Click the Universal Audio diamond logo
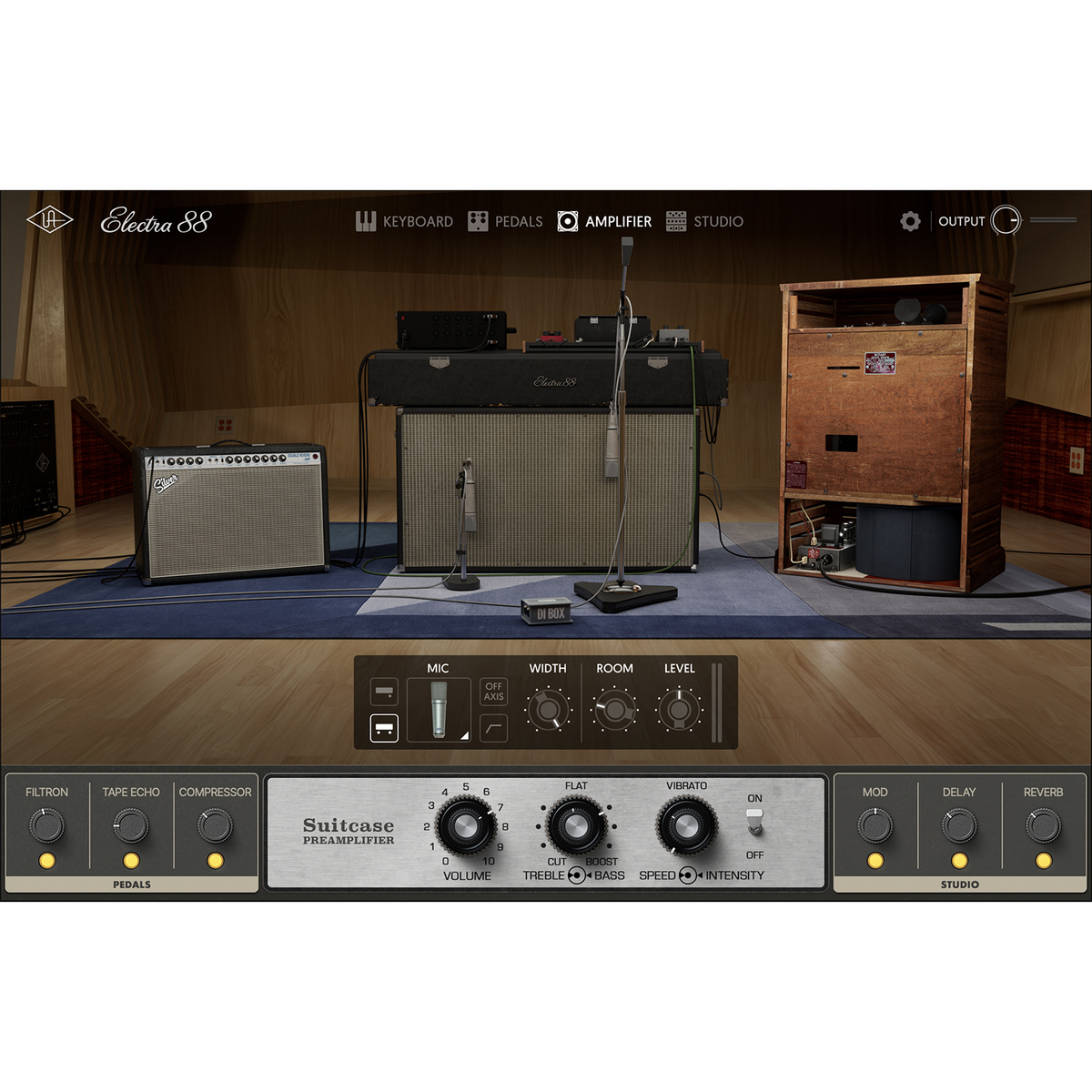Screen dimensions: 1092x1092 (50, 221)
